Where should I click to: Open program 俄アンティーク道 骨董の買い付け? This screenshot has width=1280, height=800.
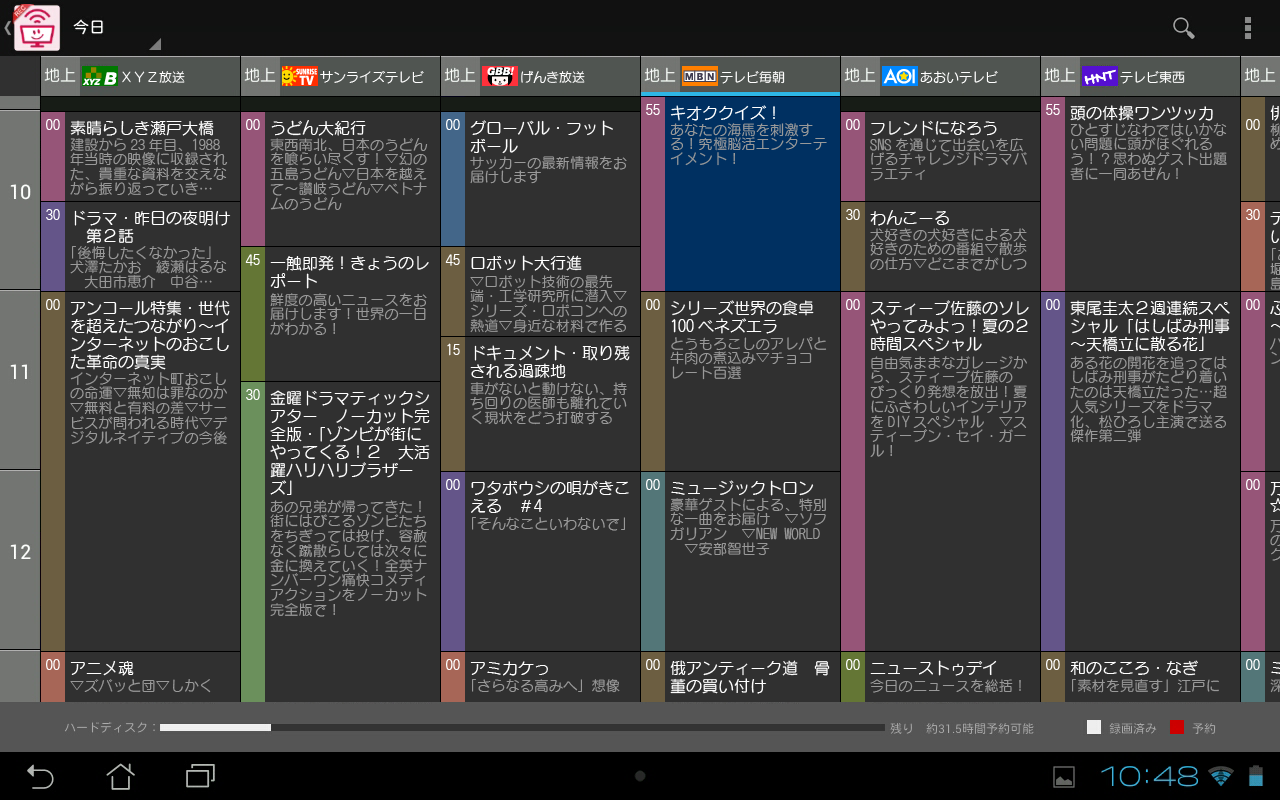tap(740, 677)
